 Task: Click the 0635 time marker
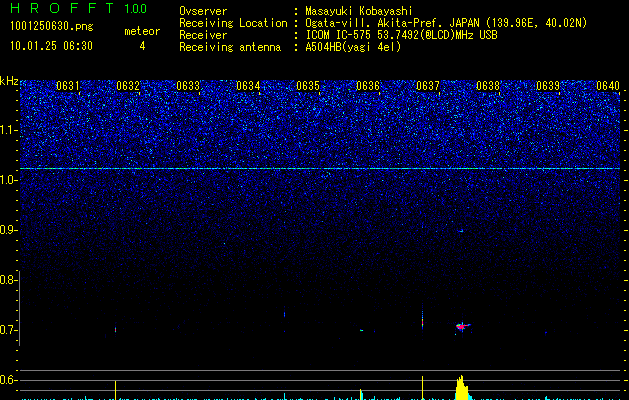pos(308,86)
